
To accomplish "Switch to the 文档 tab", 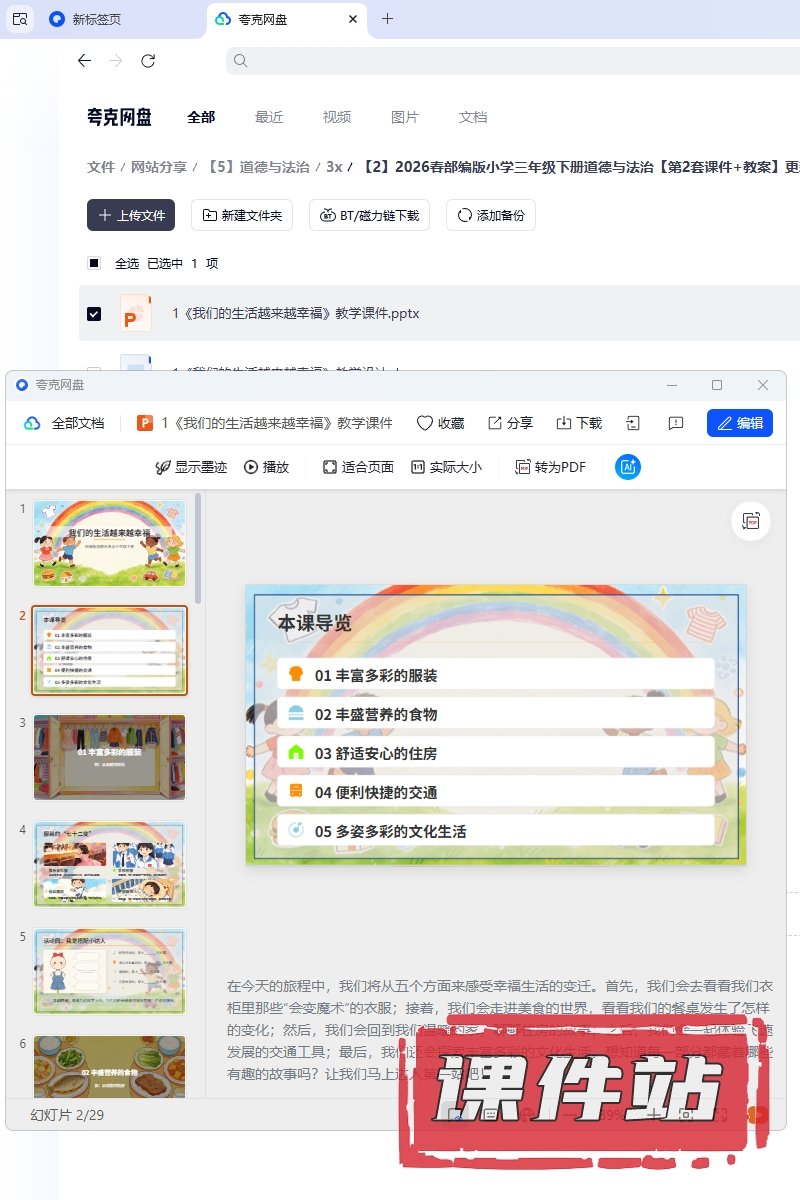I will pyautogui.click(x=473, y=117).
